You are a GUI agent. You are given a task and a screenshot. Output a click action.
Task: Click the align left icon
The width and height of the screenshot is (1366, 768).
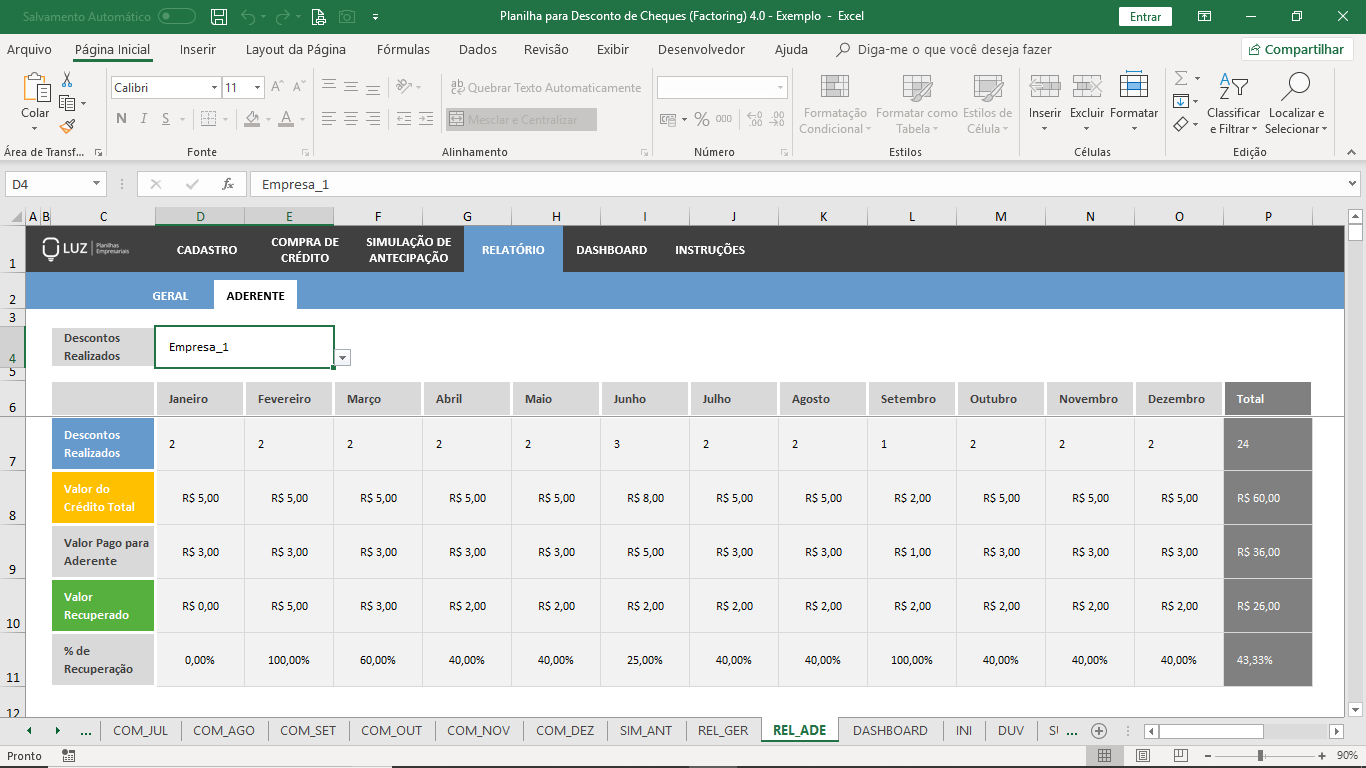(328, 119)
